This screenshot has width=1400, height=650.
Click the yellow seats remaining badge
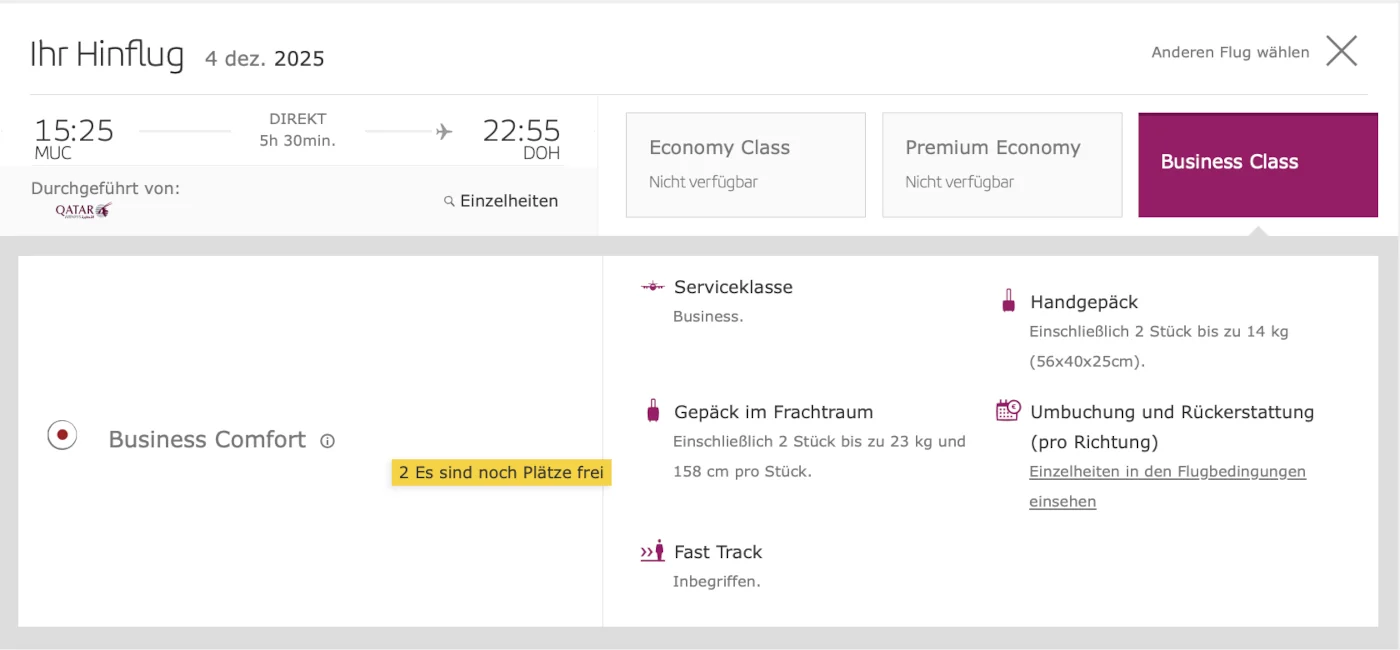click(501, 473)
